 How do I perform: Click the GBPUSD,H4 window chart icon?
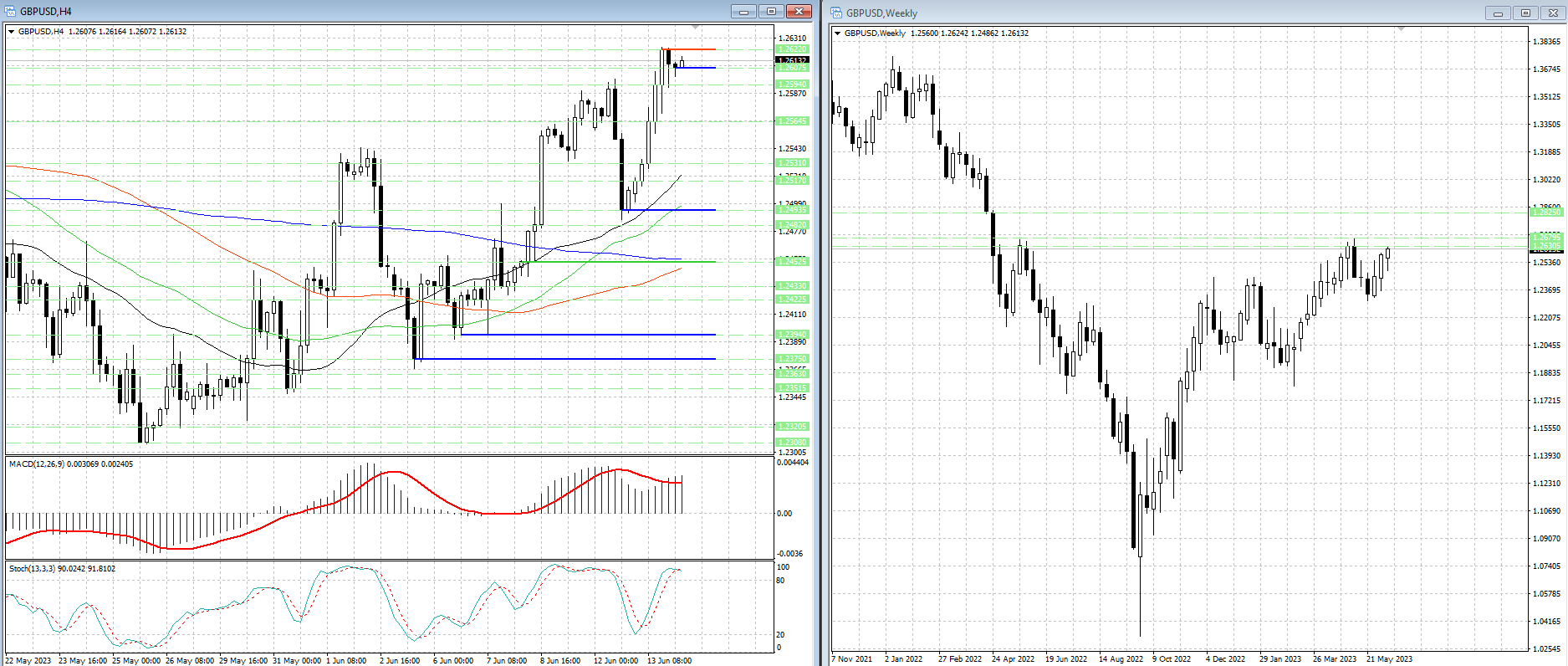tap(11, 11)
